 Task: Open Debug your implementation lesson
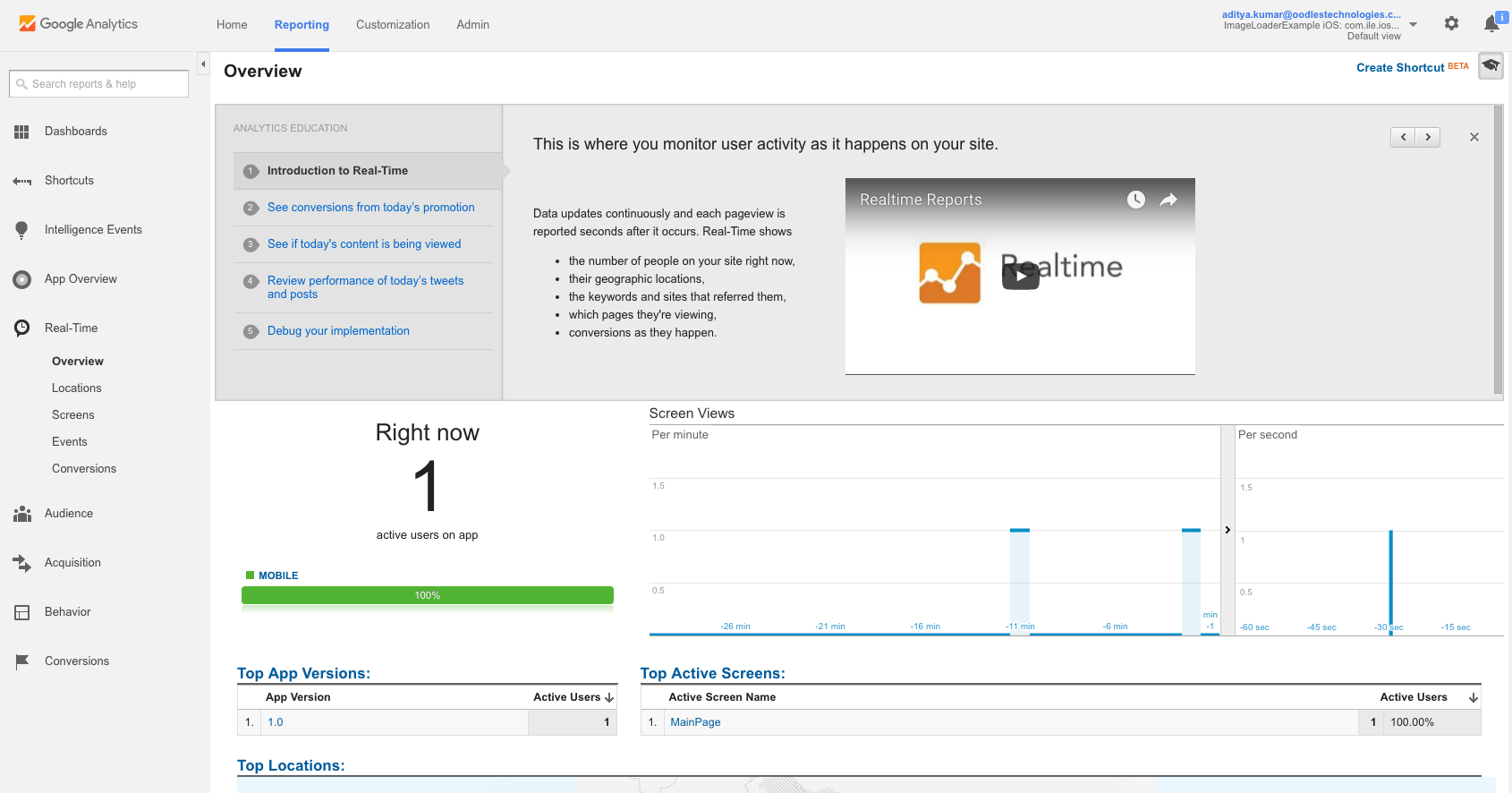[338, 331]
